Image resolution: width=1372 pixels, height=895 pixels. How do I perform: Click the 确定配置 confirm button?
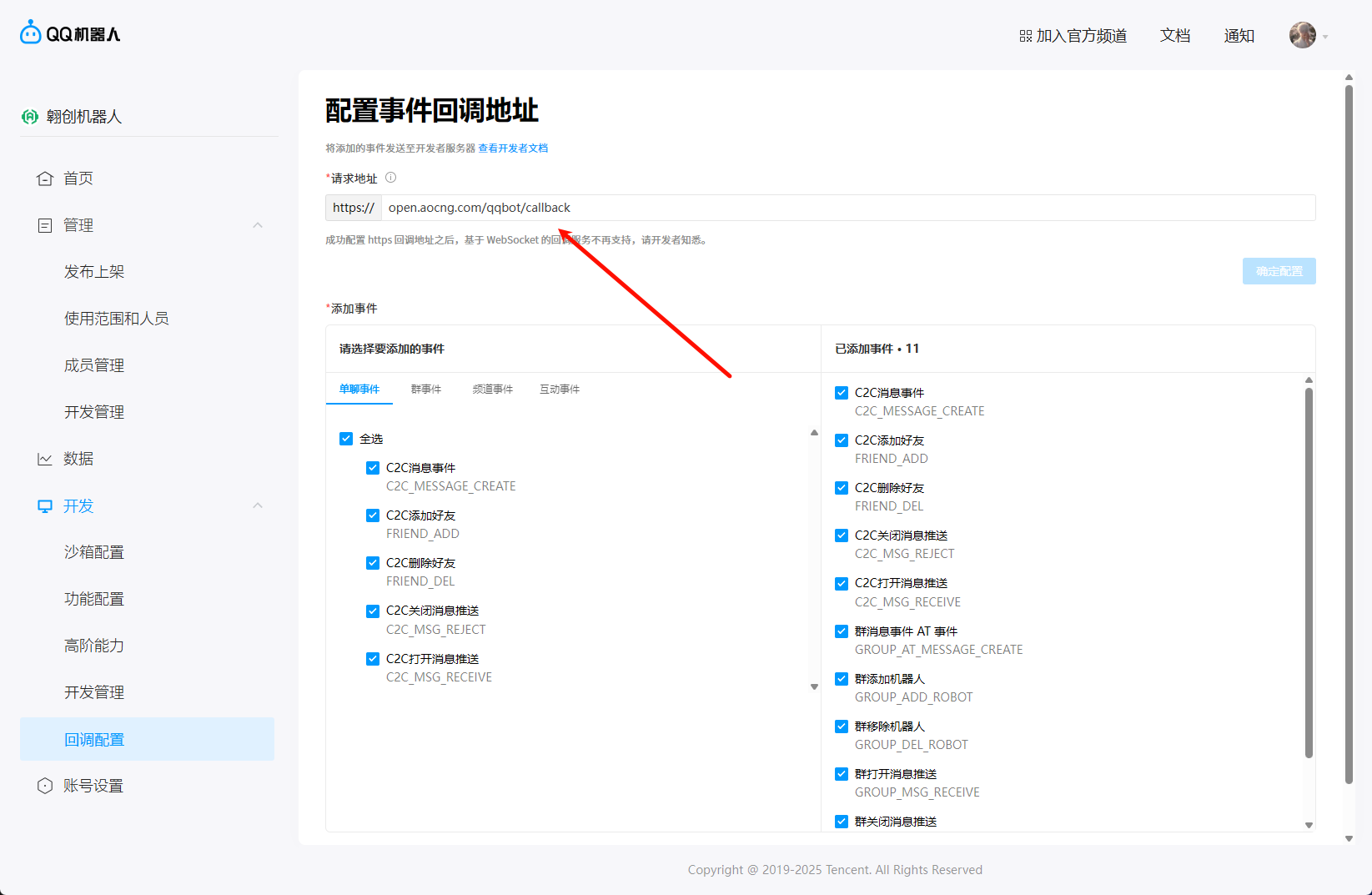click(x=1279, y=271)
